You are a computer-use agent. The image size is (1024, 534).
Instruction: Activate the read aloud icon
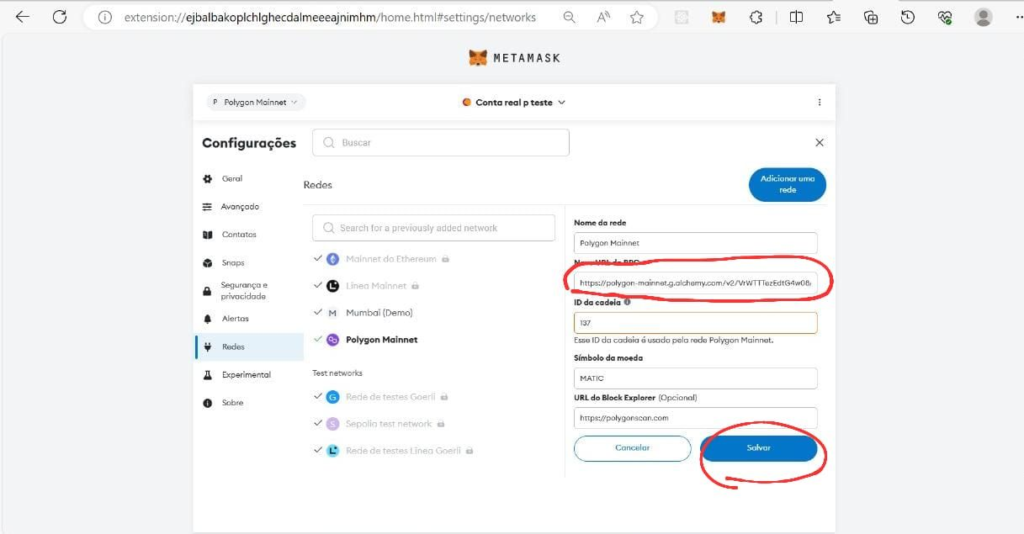coord(603,18)
